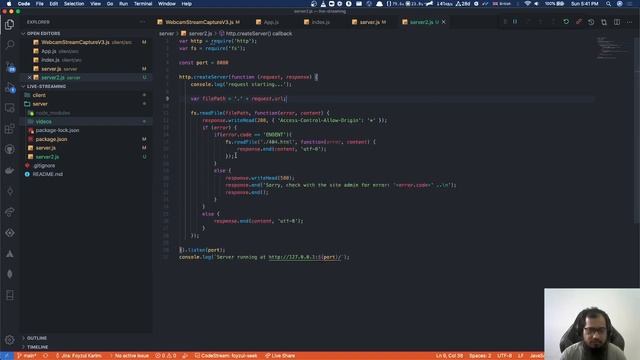This screenshot has width=640, height=360.
Task: Open the Run and Debug view
Action: click(x=10, y=87)
